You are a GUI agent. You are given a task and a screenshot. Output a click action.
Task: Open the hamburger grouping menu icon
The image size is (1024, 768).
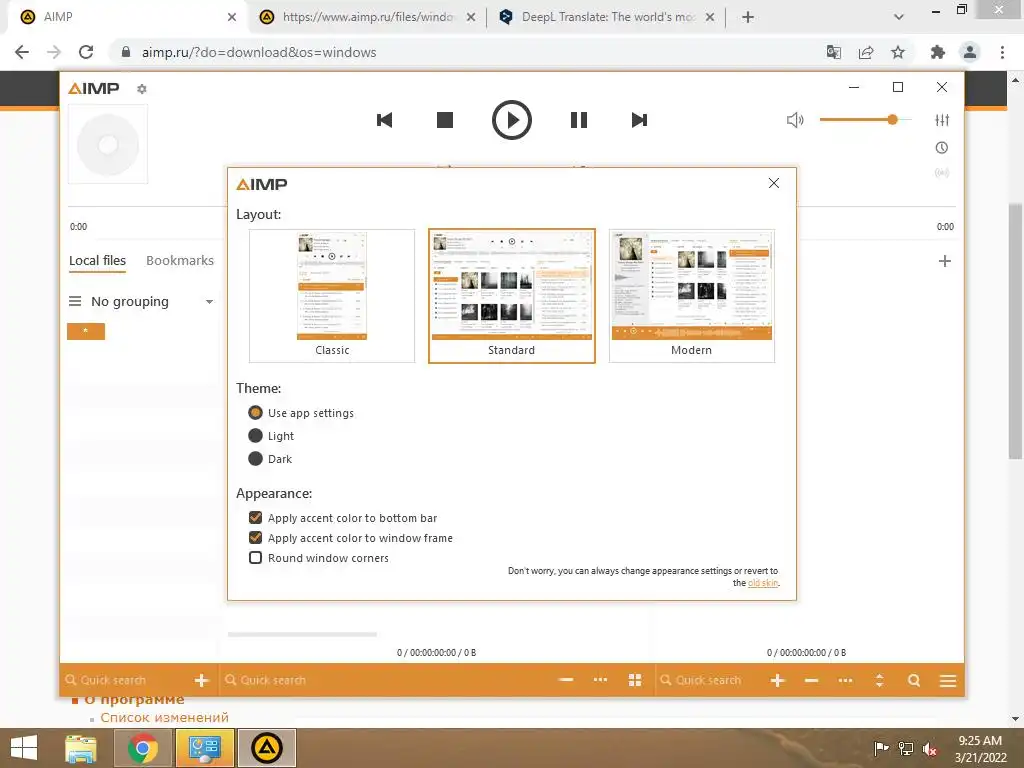[x=75, y=301]
